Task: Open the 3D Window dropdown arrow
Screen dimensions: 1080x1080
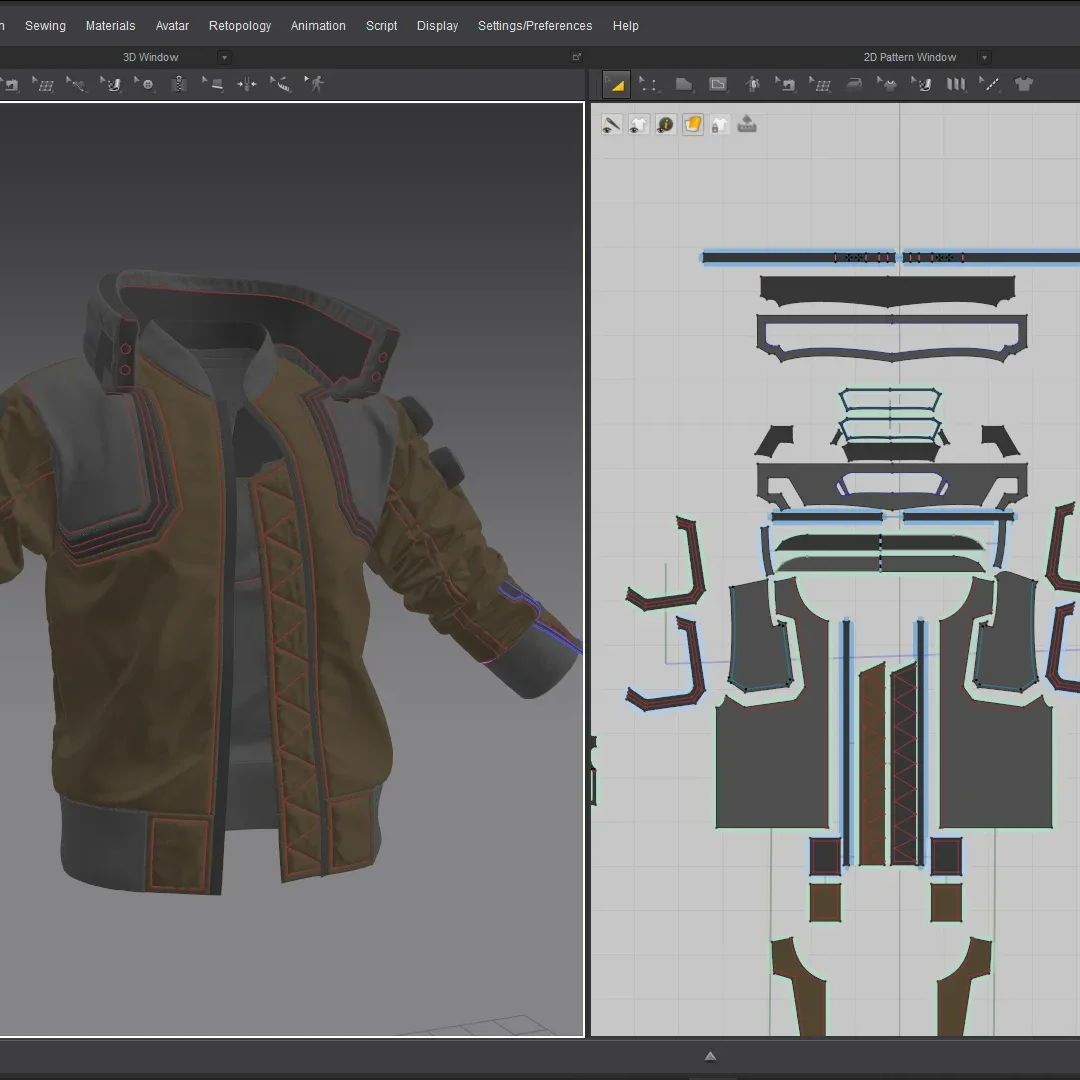Action: click(224, 58)
